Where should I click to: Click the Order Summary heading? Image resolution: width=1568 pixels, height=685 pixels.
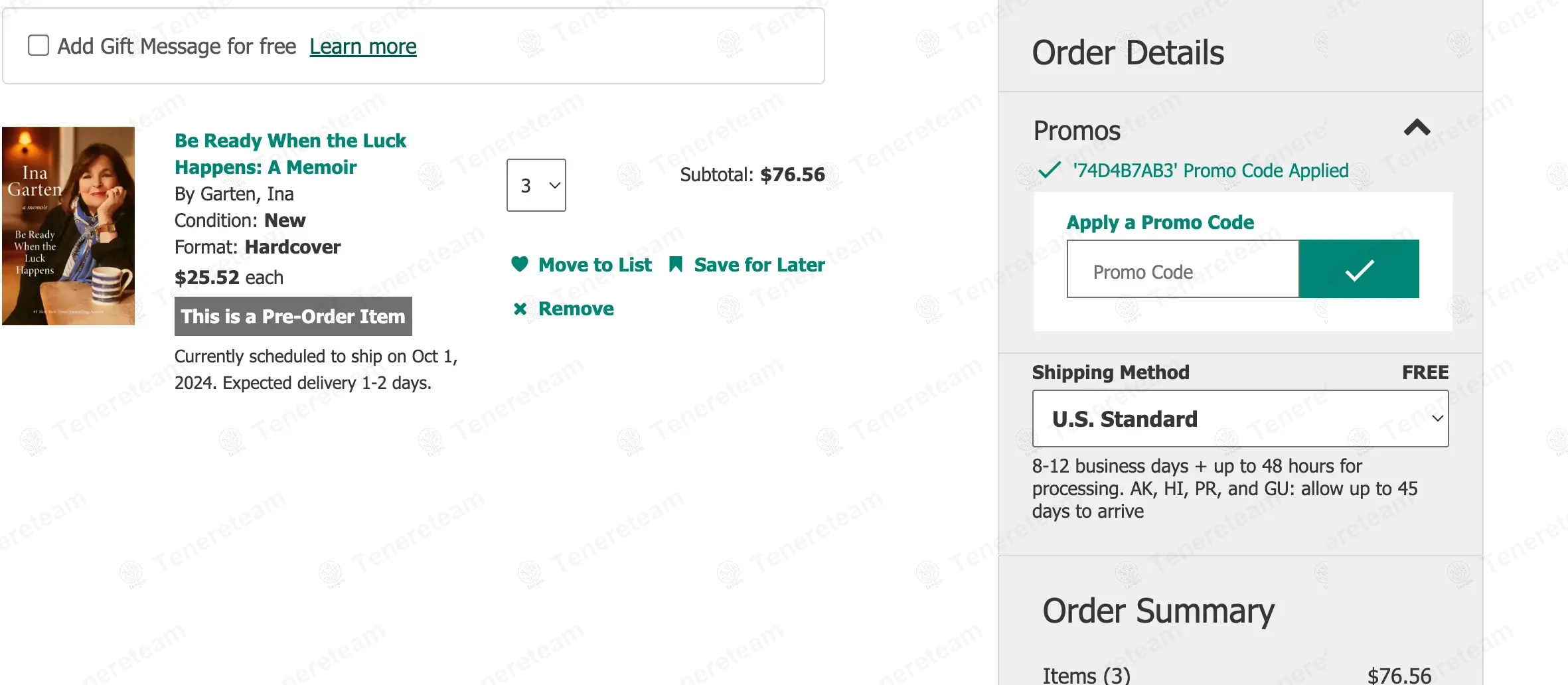(1158, 611)
